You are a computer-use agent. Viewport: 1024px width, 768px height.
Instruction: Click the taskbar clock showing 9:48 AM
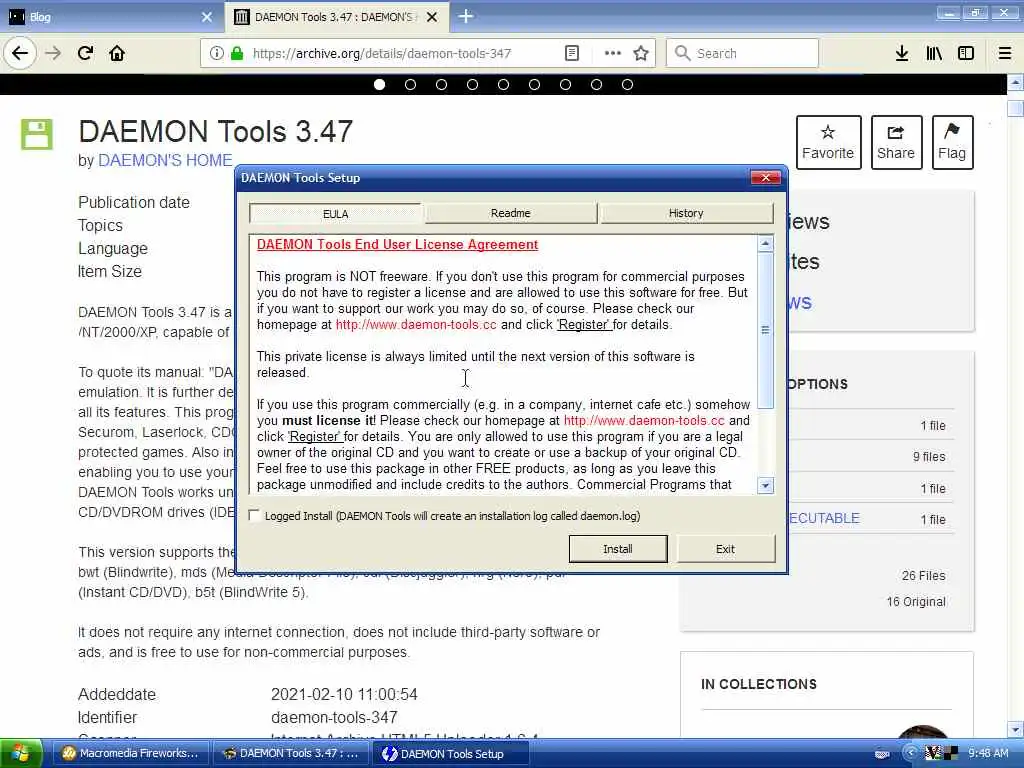point(988,753)
